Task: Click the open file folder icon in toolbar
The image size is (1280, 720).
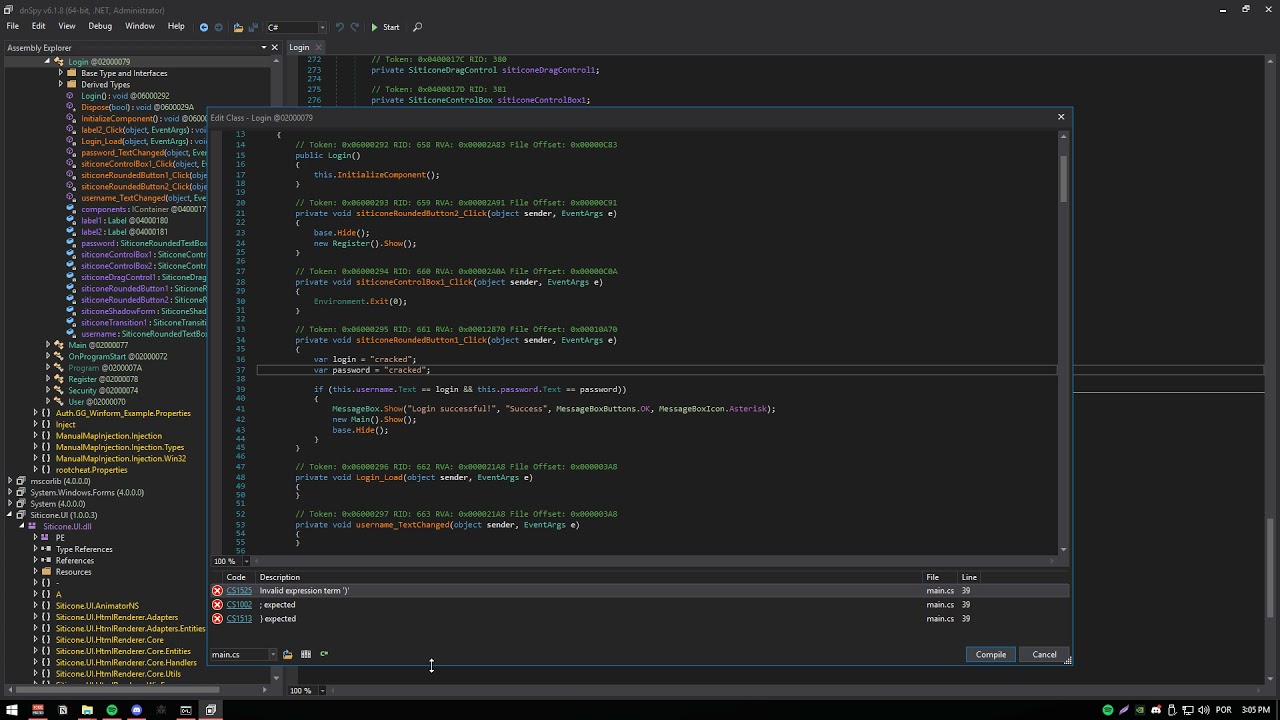Action: pyautogui.click(x=238, y=27)
